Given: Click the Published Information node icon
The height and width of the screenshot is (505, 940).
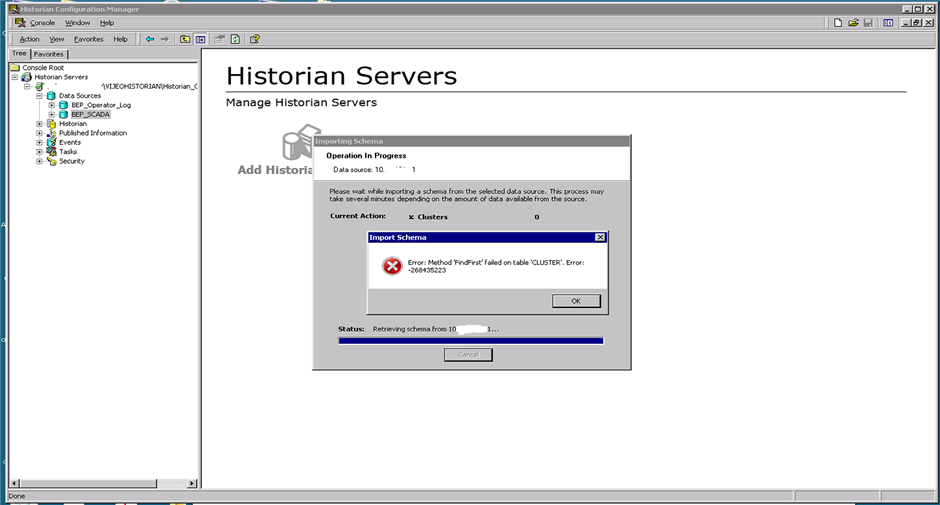Looking at the screenshot, I should (51, 133).
